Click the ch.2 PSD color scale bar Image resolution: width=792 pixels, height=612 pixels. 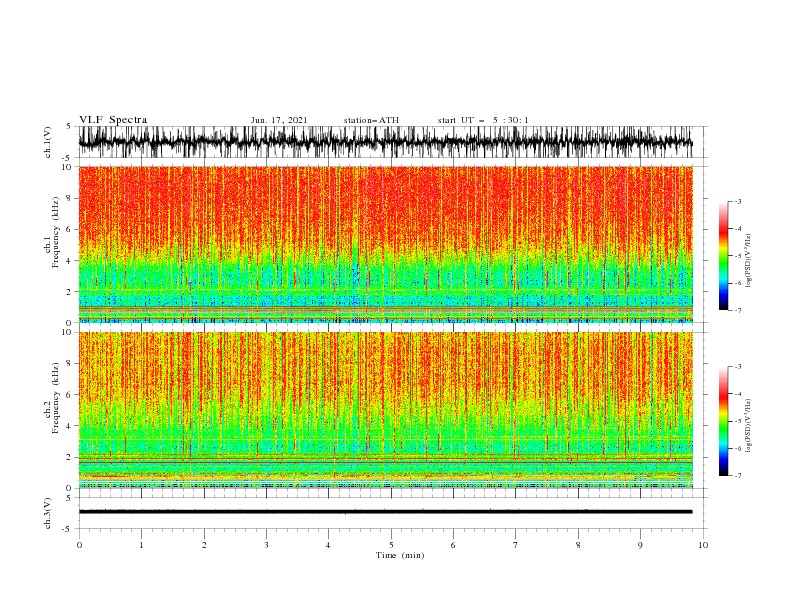pyautogui.click(x=723, y=421)
